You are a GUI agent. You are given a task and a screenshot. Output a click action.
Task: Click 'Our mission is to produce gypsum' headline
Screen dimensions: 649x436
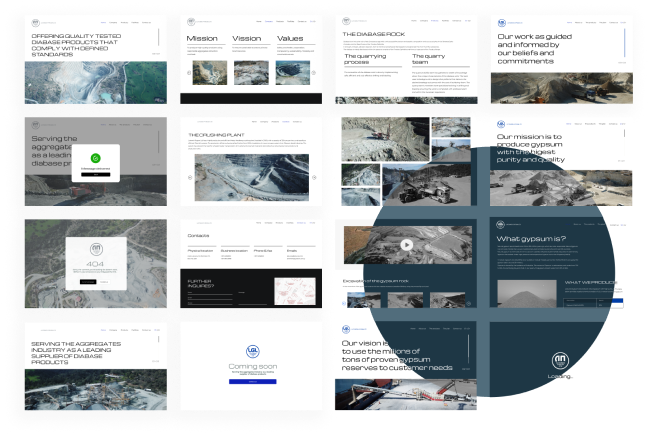[x=531, y=148]
